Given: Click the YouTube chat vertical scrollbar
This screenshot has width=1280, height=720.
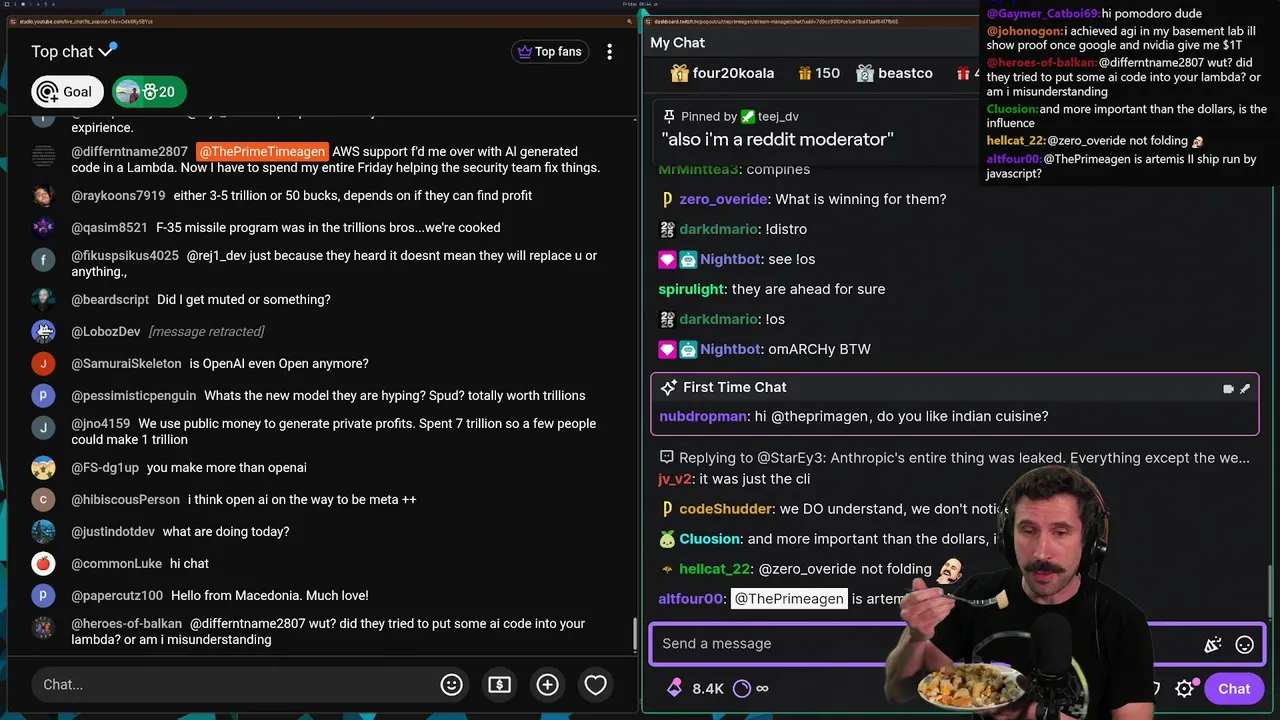Looking at the screenshot, I should (634, 634).
